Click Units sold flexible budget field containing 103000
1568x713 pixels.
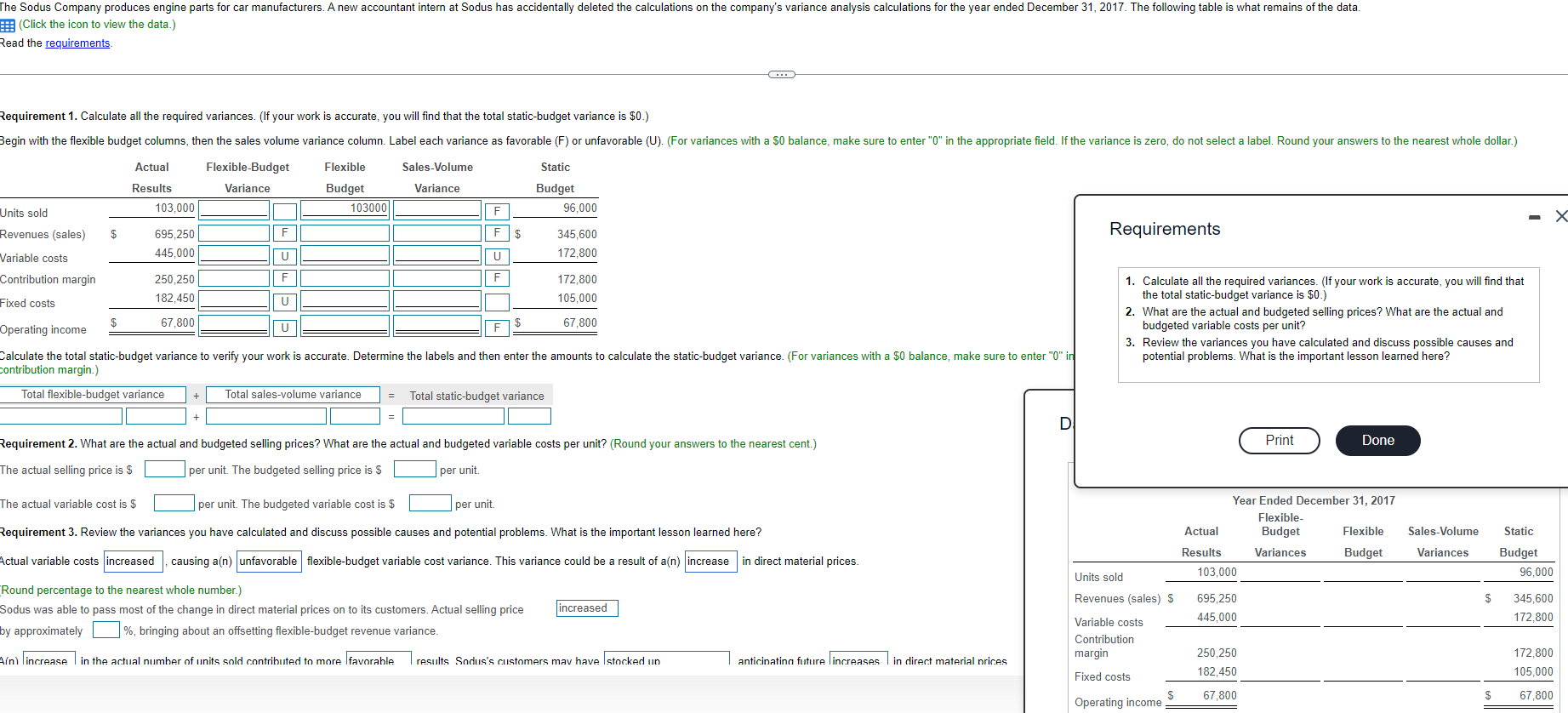point(345,209)
